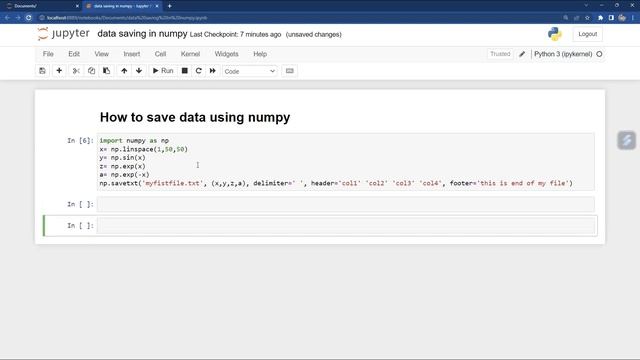
Task: Switch to the Documents browser tab
Action: (41, 6)
